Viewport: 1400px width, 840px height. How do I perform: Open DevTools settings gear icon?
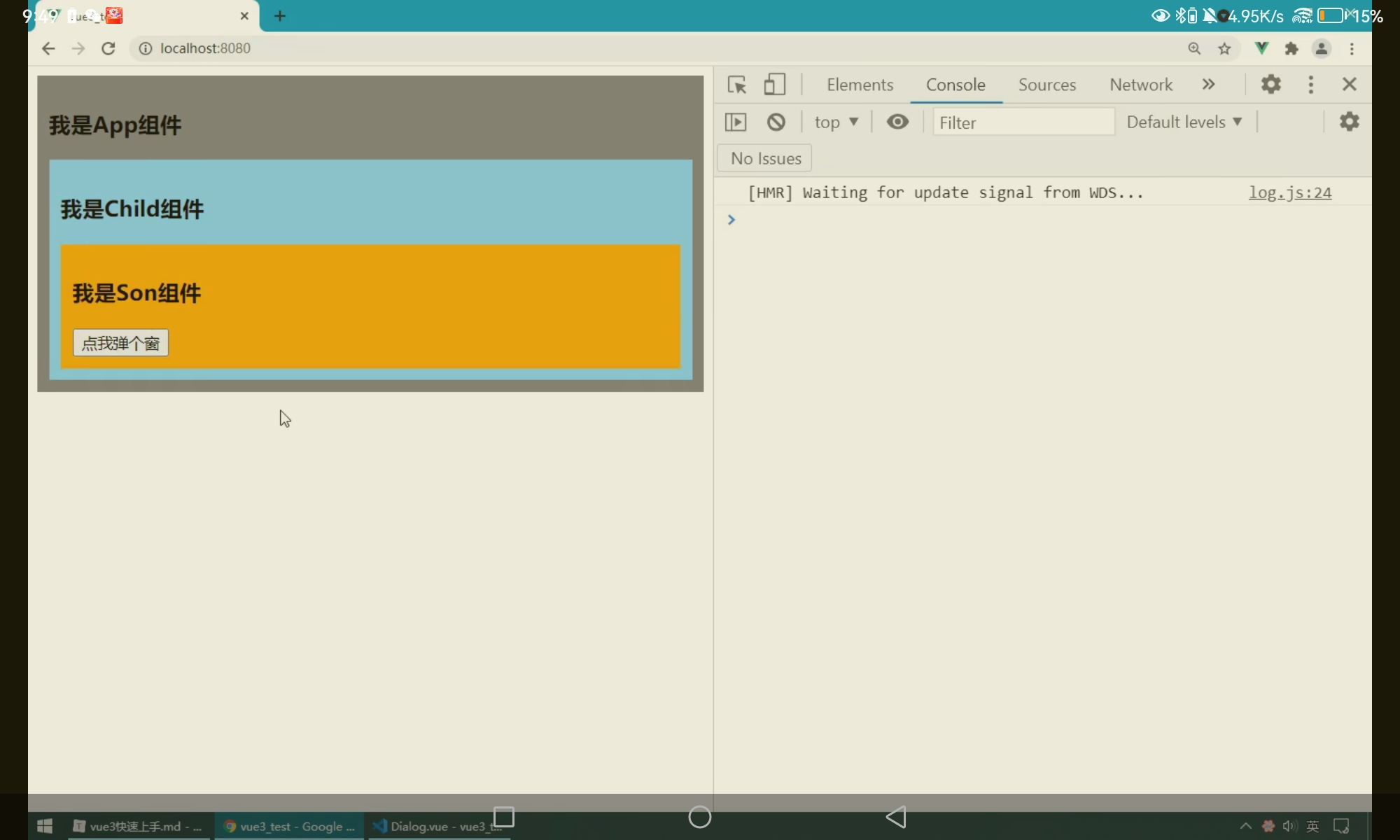click(1270, 85)
